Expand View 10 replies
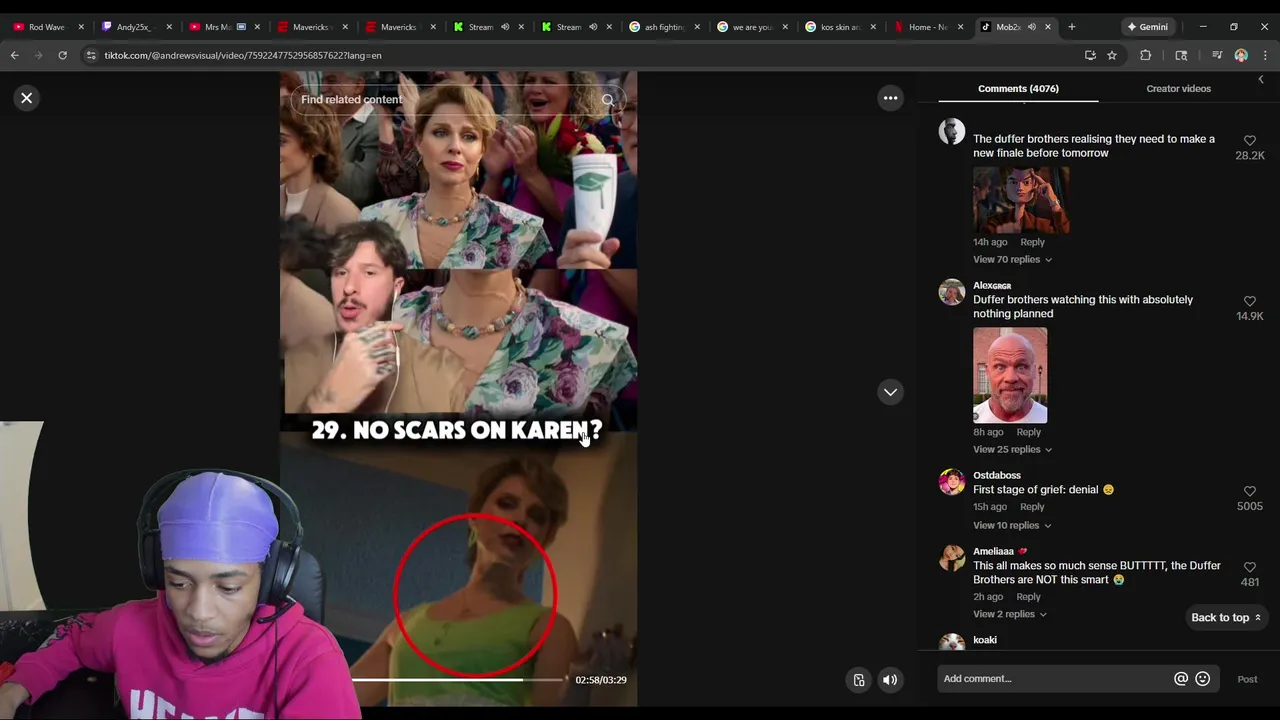The image size is (1280, 720). [1012, 526]
